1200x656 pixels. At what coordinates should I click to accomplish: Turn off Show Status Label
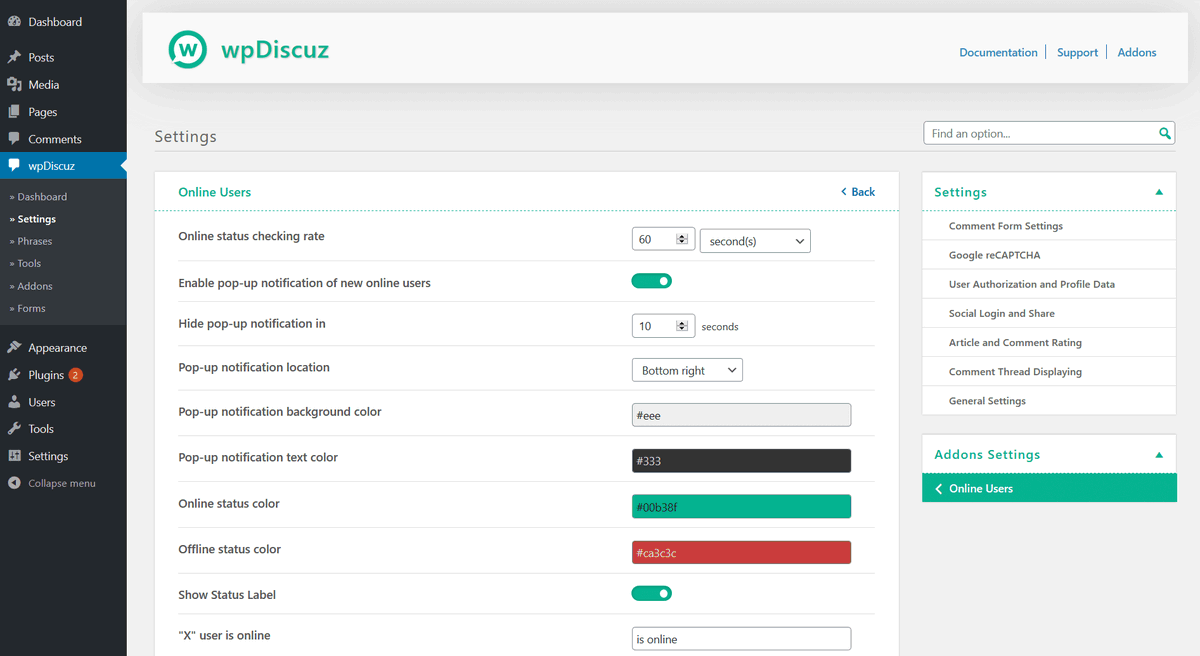tap(651, 593)
